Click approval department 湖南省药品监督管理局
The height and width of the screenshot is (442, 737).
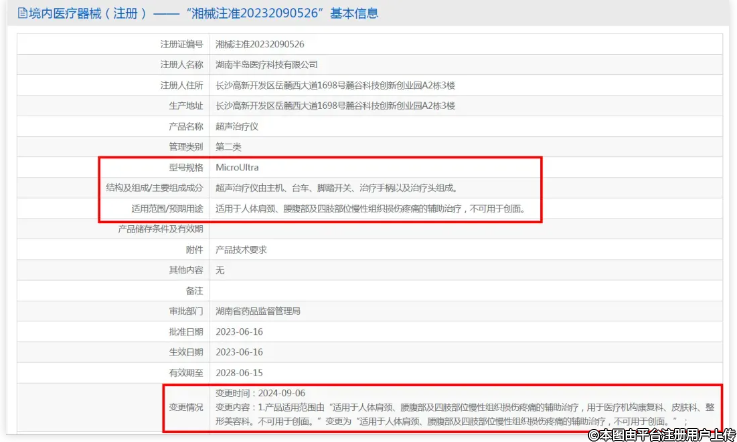(259, 311)
